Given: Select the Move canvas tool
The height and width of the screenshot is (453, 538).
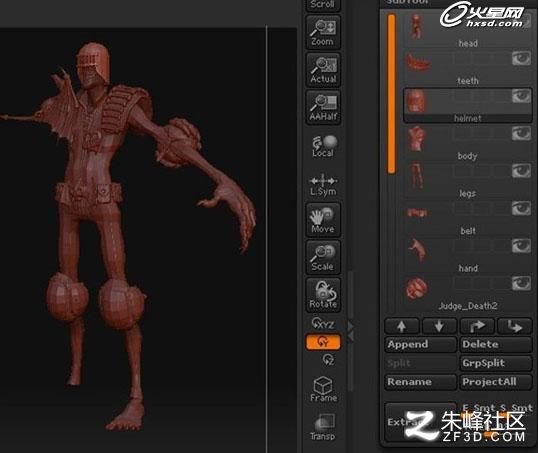Looking at the screenshot, I should (x=323, y=220).
